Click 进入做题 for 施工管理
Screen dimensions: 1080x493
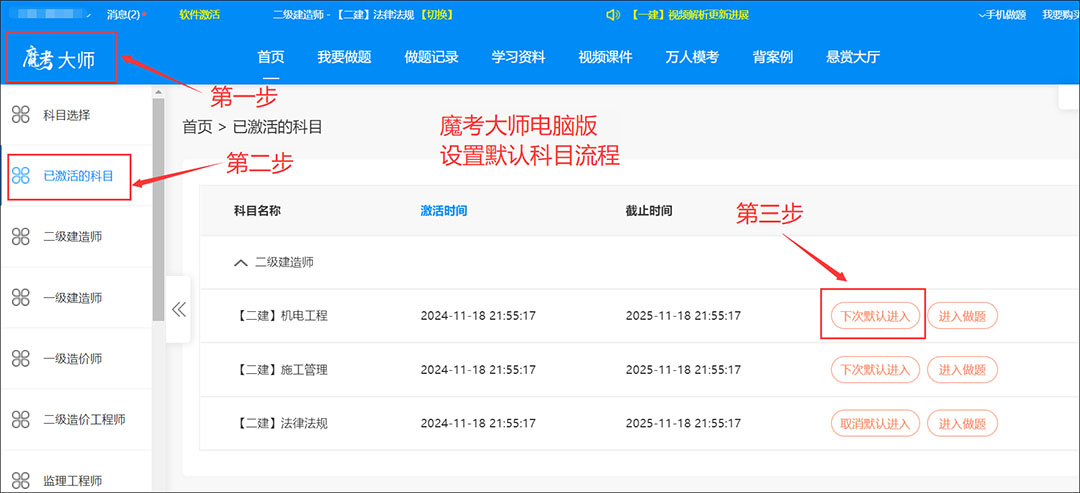[962, 370]
